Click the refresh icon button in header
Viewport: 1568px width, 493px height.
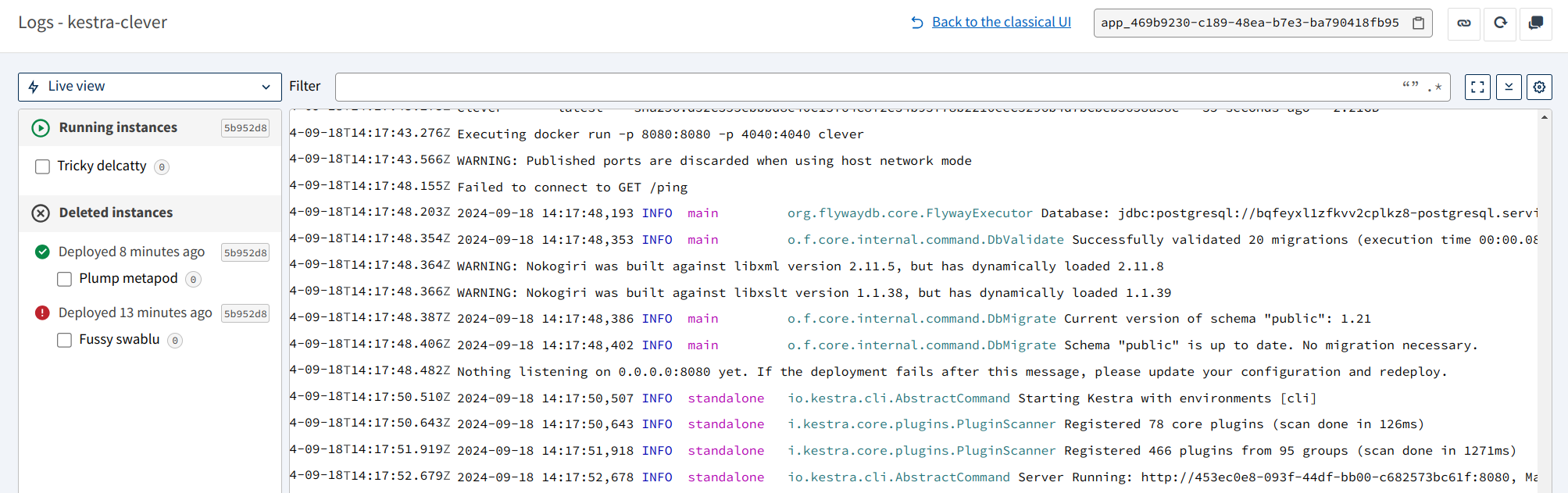1500,23
